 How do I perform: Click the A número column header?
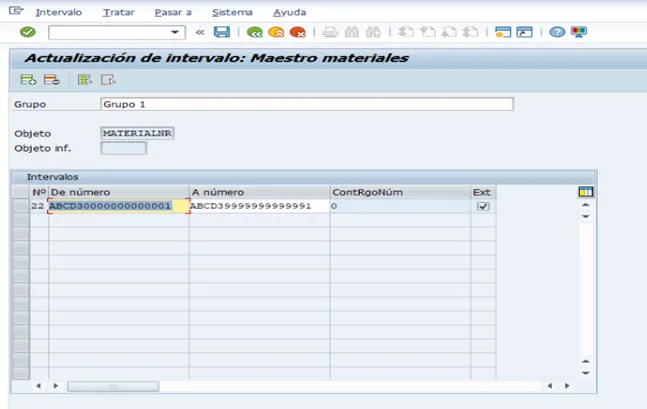pos(260,192)
